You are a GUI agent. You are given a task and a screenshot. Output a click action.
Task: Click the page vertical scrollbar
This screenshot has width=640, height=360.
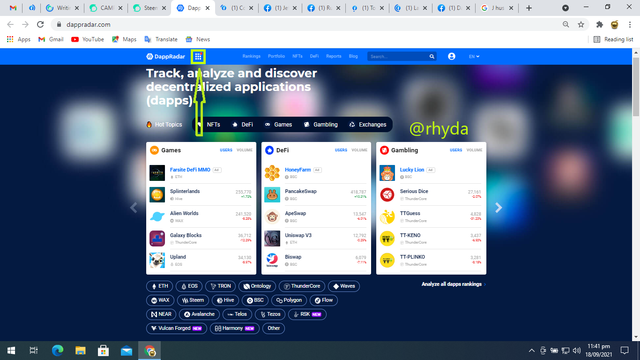636,86
